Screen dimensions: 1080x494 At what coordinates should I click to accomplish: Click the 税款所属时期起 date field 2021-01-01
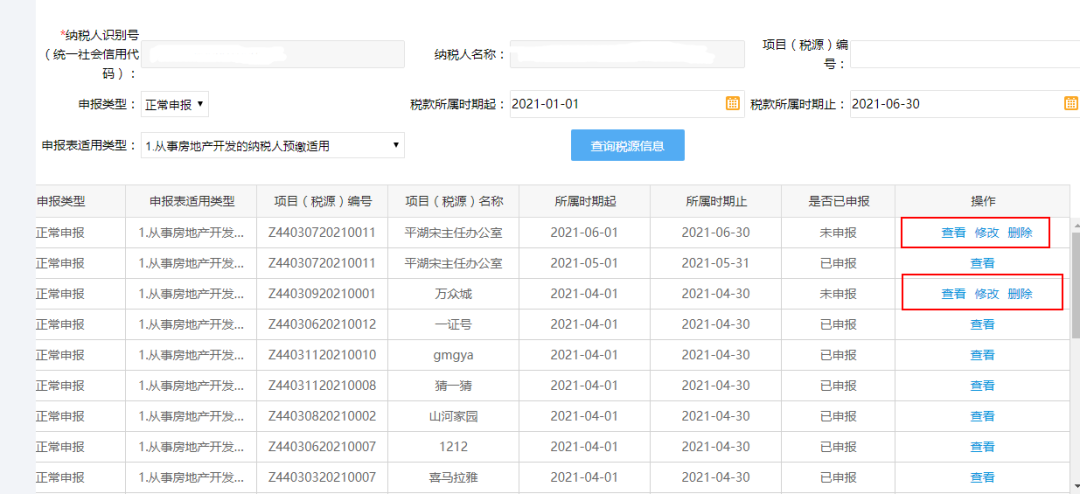pyautogui.click(x=627, y=104)
